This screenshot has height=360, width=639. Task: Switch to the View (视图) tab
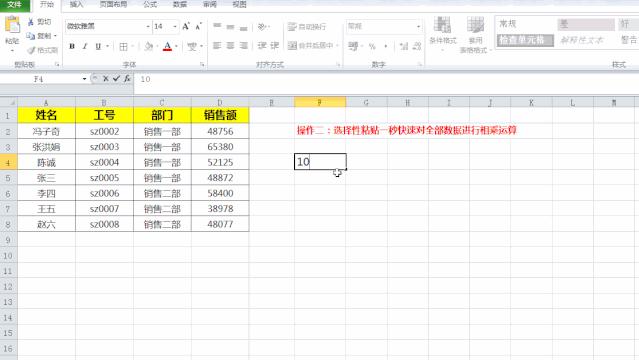(x=239, y=4)
